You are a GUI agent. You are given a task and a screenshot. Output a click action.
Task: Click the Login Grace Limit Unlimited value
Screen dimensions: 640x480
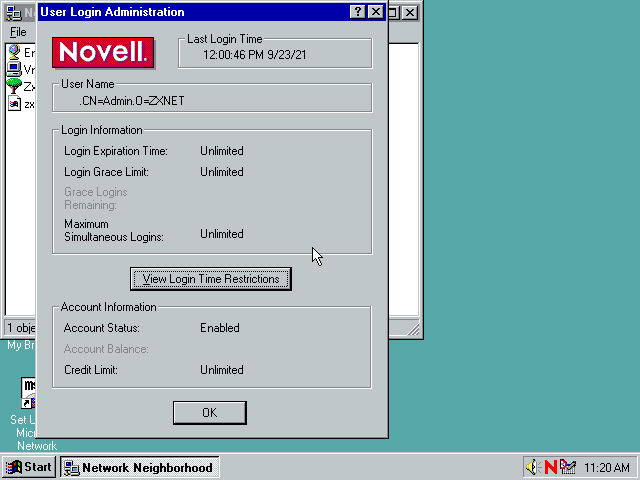click(x=222, y=172)
